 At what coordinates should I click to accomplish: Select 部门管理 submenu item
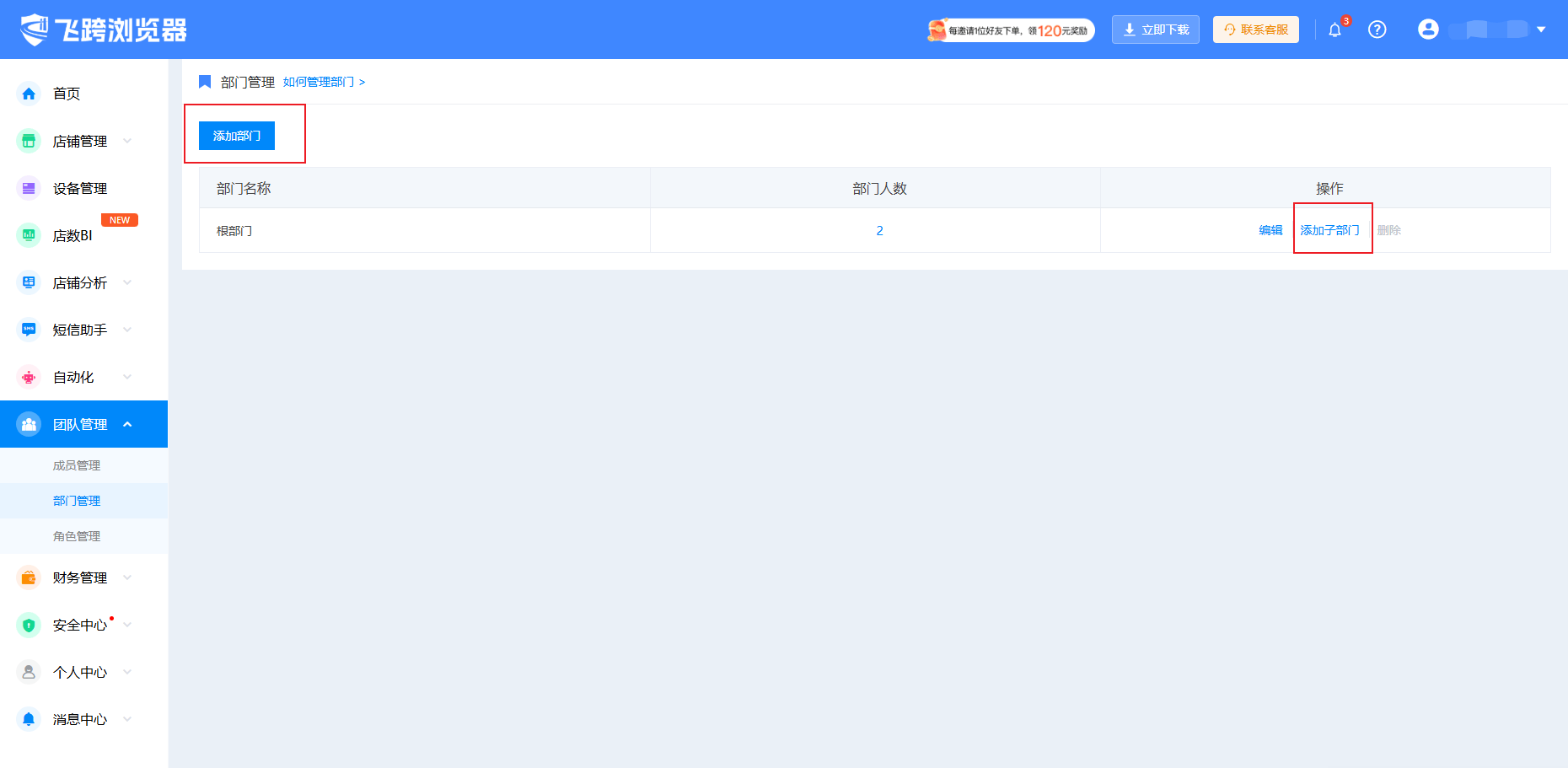tap(84, 501)
